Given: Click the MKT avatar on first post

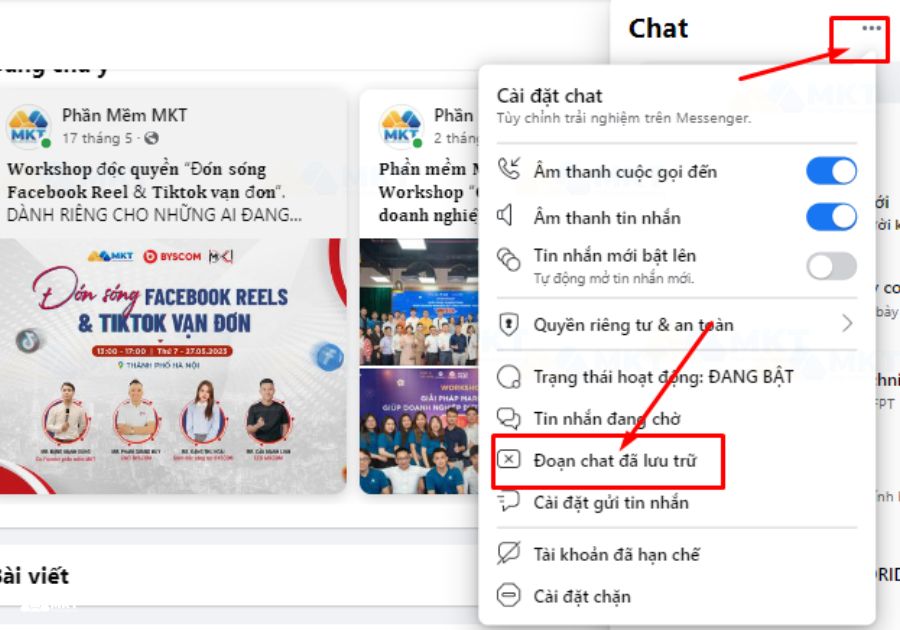Looking at the screenshot, I should coord(28,126).
